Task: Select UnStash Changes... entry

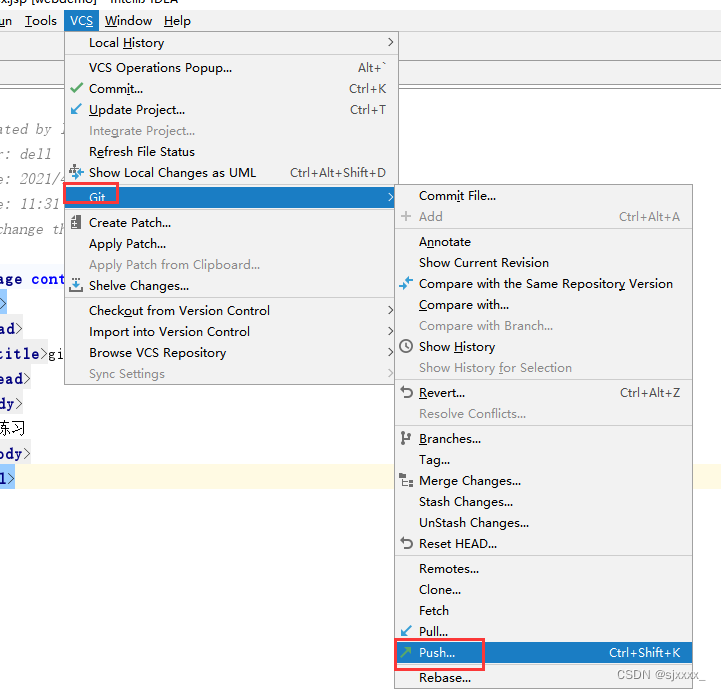Action: (x=544, y=523)
